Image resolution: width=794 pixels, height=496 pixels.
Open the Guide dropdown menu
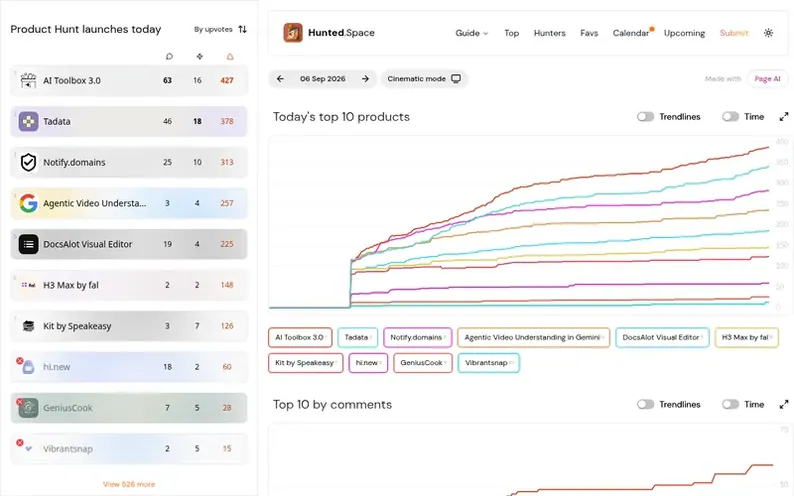coord(471,33)
